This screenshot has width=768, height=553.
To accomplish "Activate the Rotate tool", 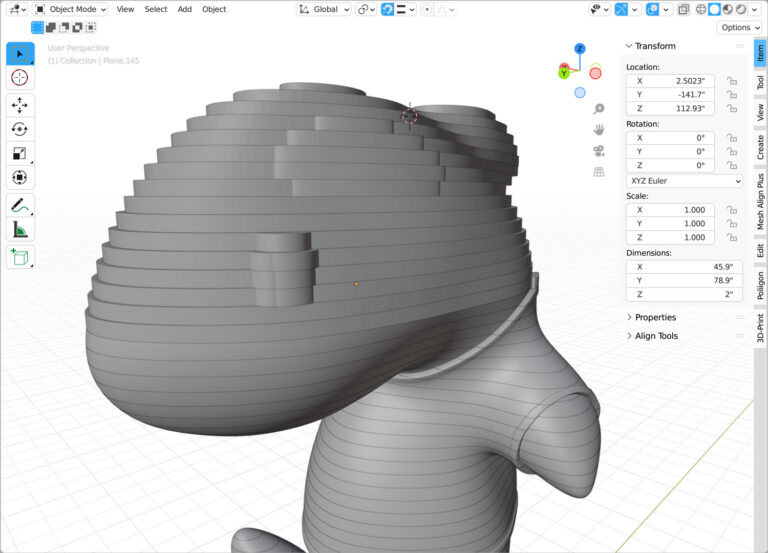I will tap(20, 129).
